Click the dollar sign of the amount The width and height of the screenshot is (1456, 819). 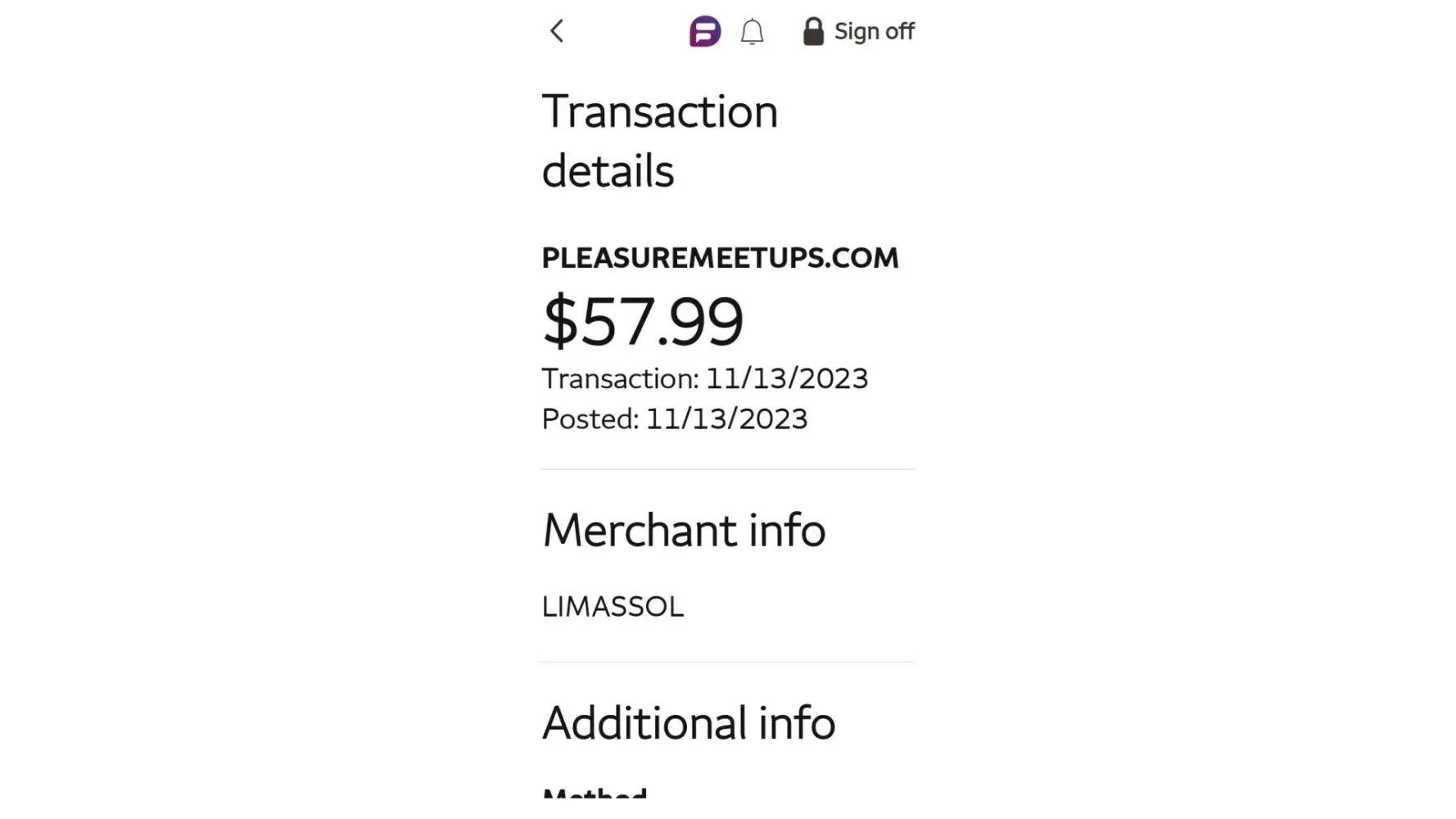coord(560,321)
